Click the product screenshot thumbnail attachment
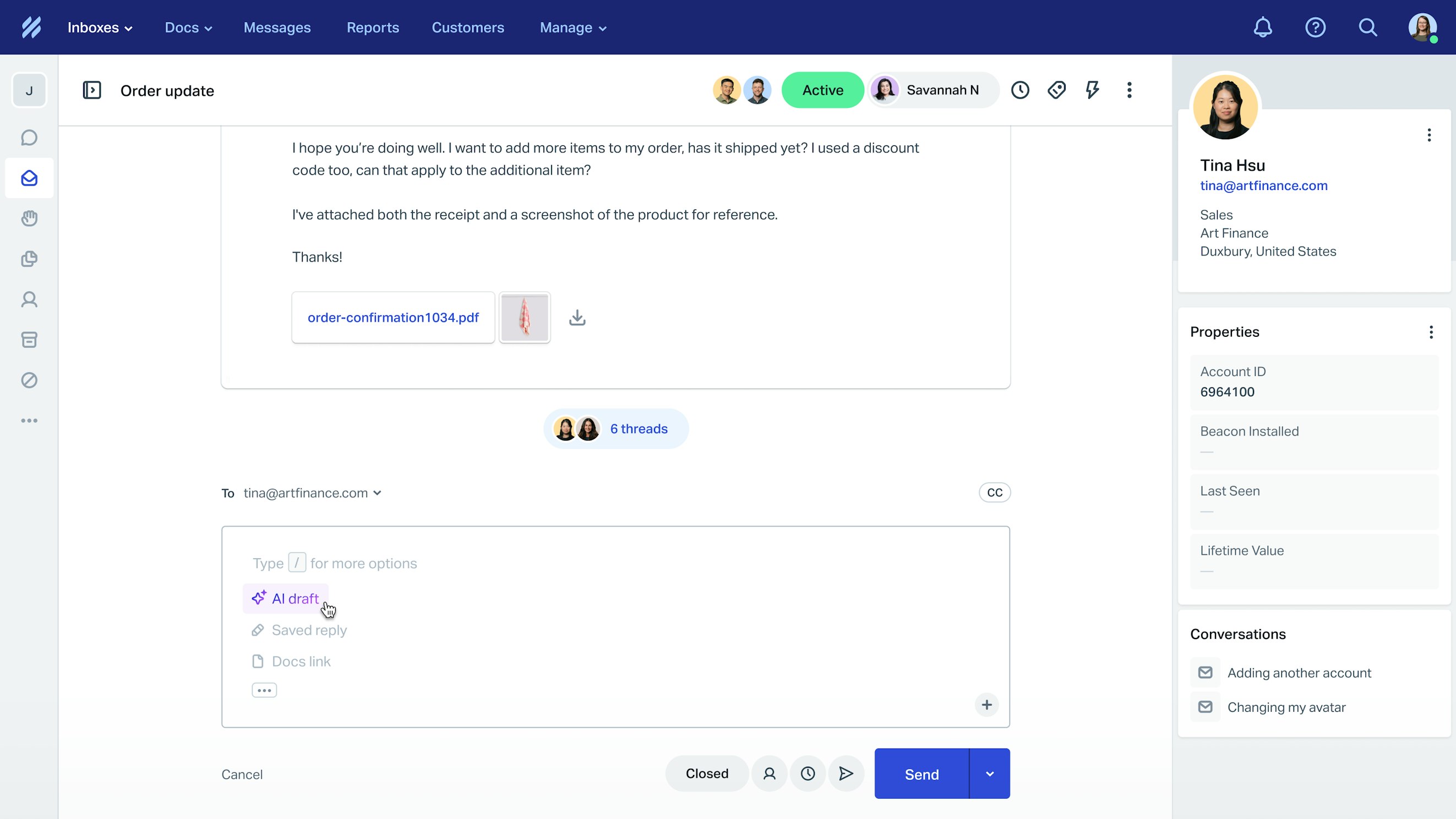Viewport: 1456px width, 819px height. click(524, 316)
